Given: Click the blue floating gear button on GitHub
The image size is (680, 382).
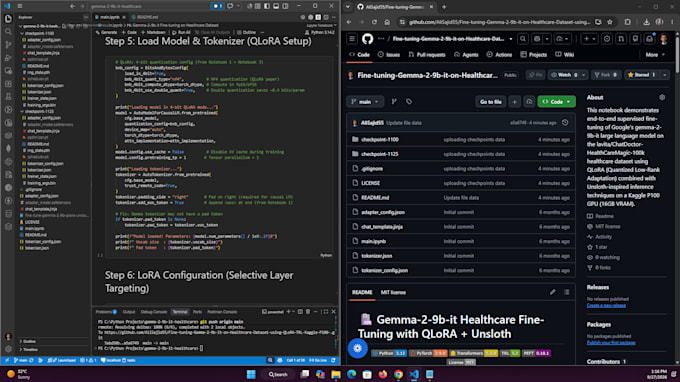Looking at the screenshot, I should [x=358, y=348].
